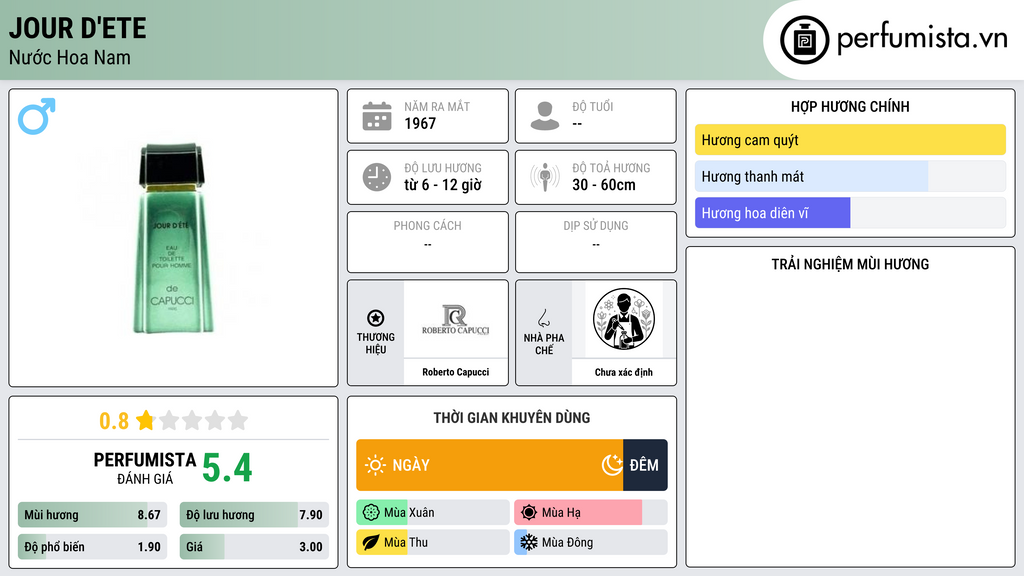Click the Mùa Thu leaf icon
Screen dimensions: 1024x576
click(371, 542)
